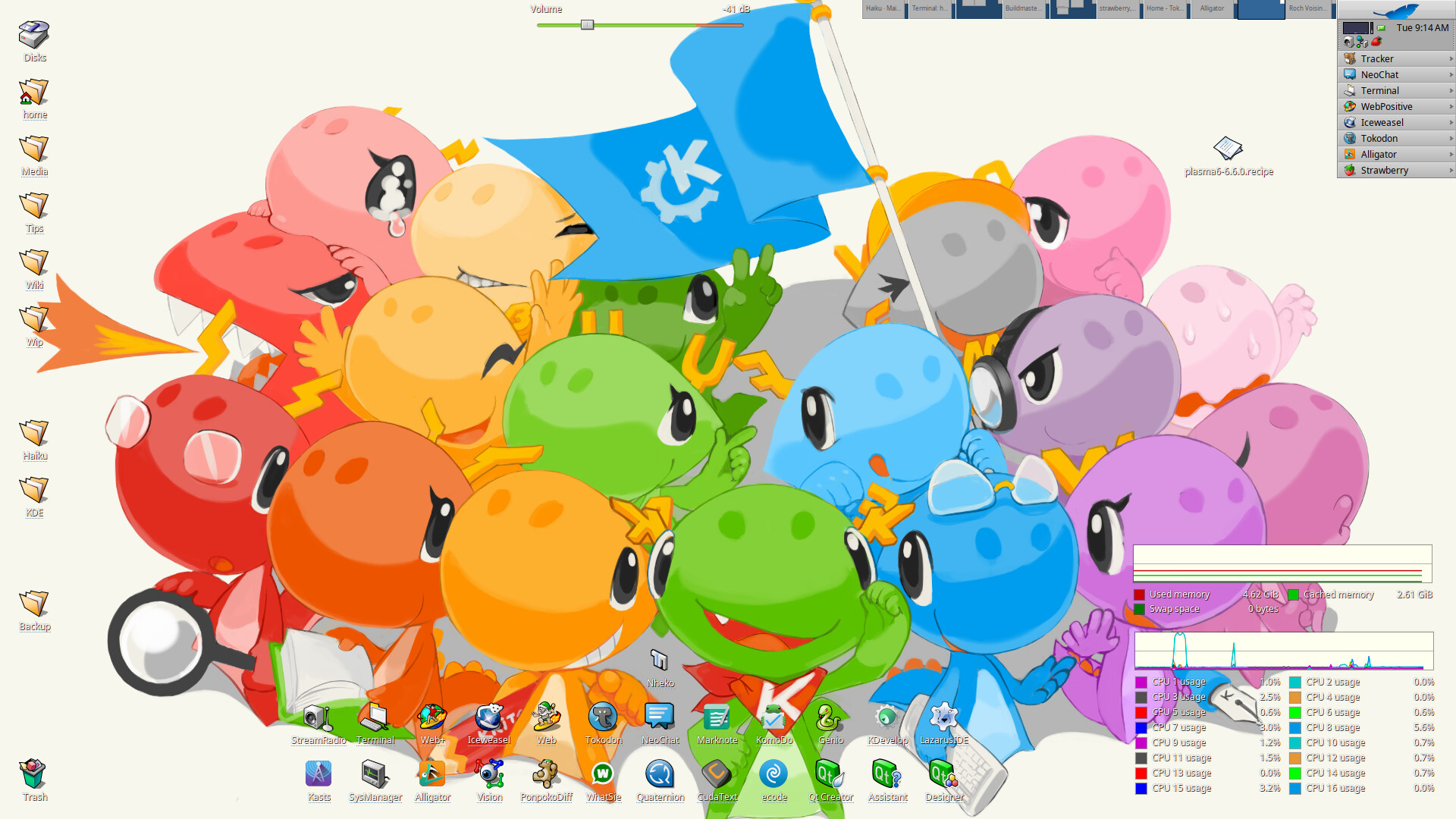Screen dimensions: 1456x819
Task: Open the KDevelop desktop icon
Action: click(887, 717)
